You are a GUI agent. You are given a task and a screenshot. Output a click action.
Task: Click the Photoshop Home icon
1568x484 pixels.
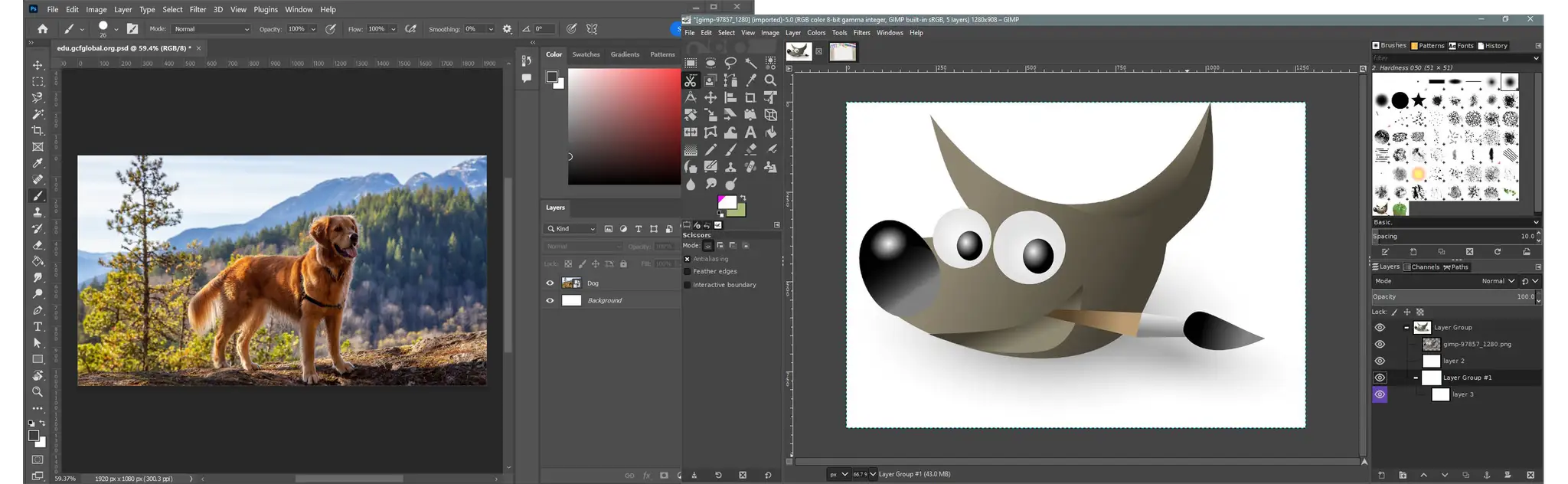click(43, 29)
